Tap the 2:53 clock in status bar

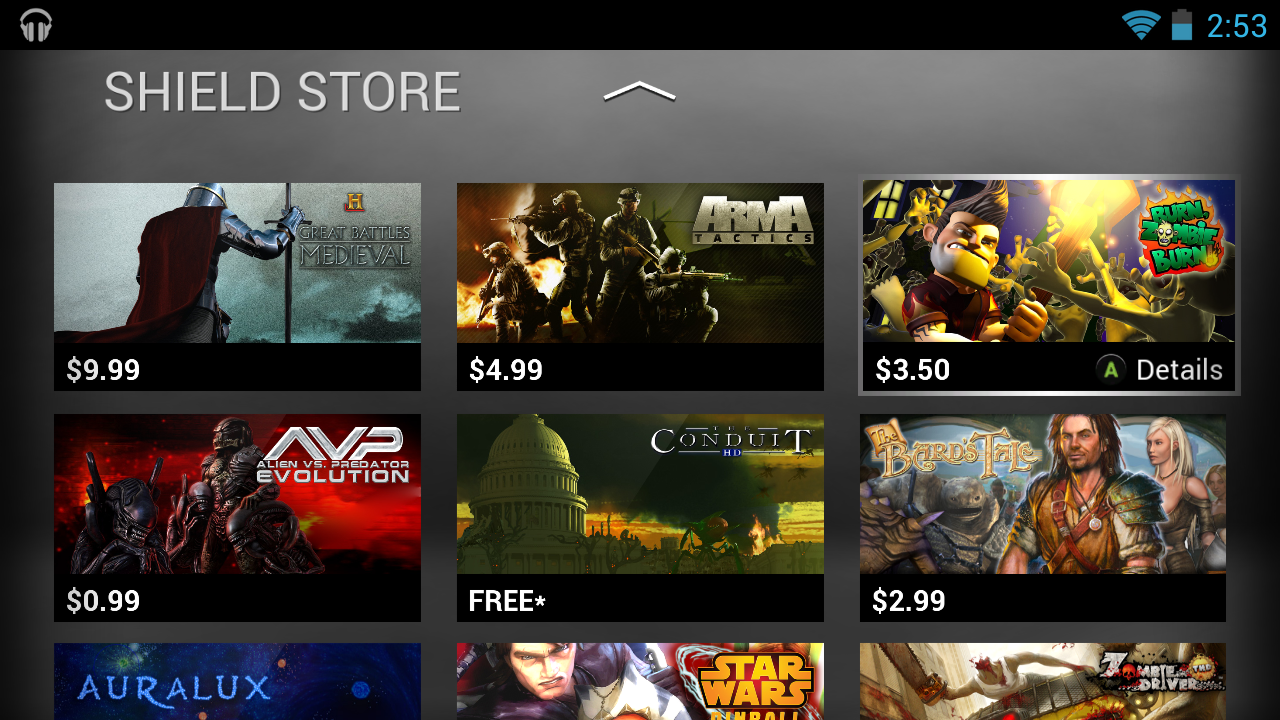click(1237, 25)
